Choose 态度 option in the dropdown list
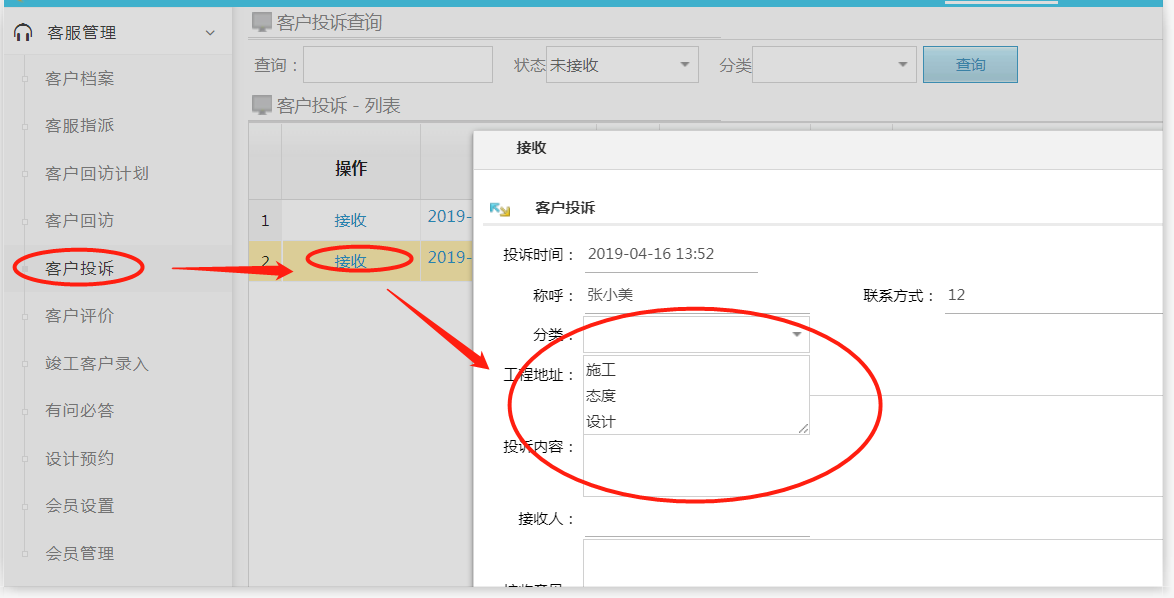This screenshot has height=598, width=1174. point(601,396)
